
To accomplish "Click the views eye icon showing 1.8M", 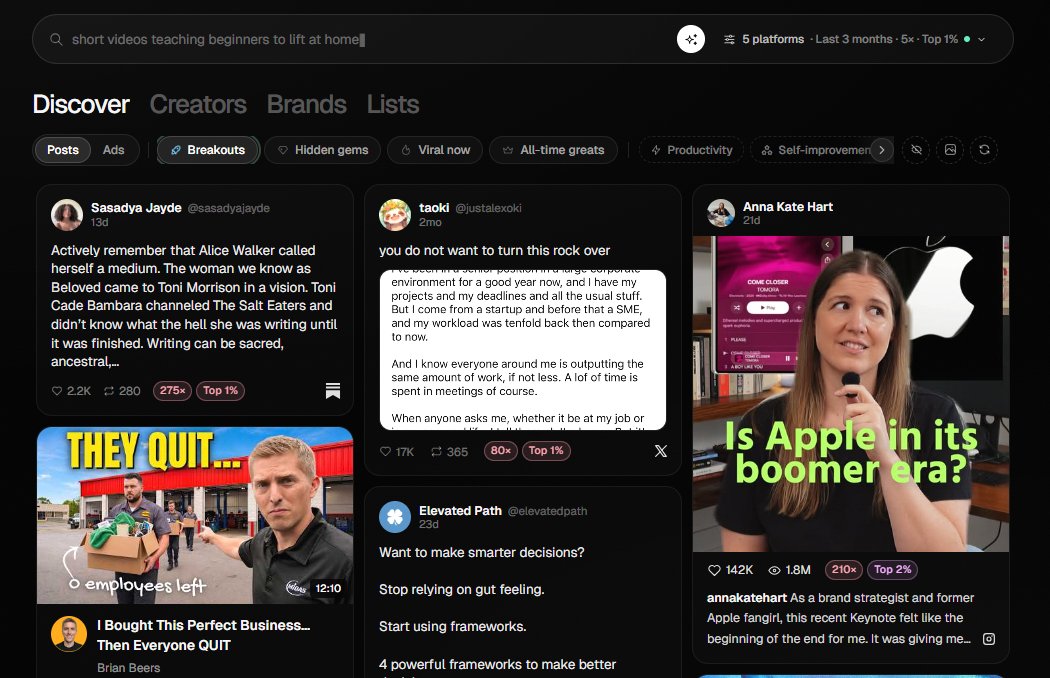I will pyautogui.click(x=774, y=570).
